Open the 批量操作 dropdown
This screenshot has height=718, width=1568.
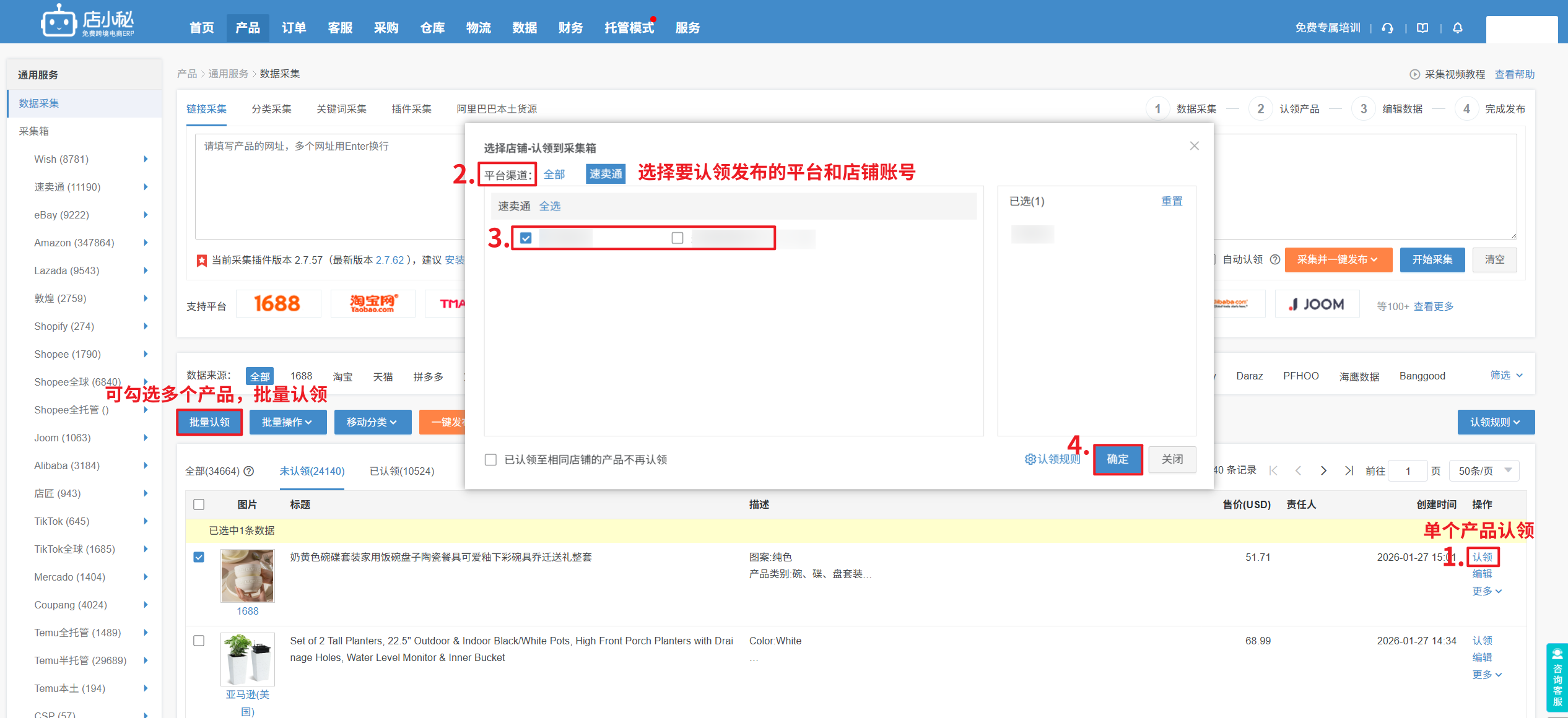tap(287, 422)
